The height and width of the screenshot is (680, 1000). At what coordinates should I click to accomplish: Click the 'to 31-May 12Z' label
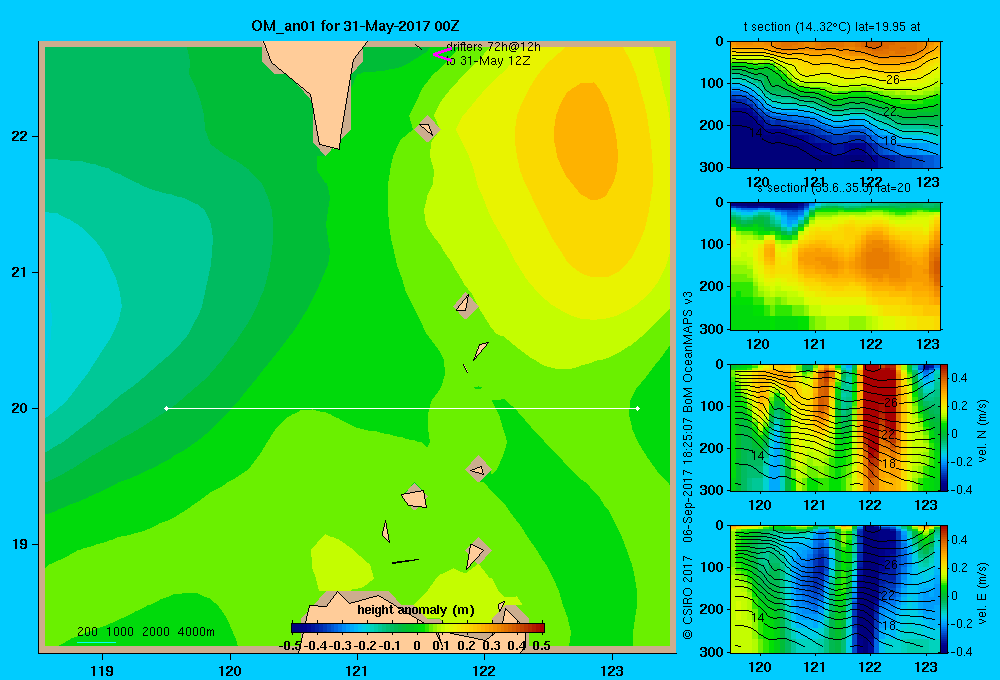(488, 61)
